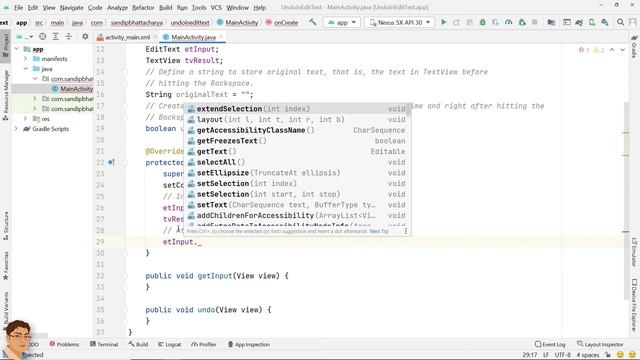Open the three-dot menu in completion popup
This screenshot has height=360, width=640.
[x=406, y=231]
